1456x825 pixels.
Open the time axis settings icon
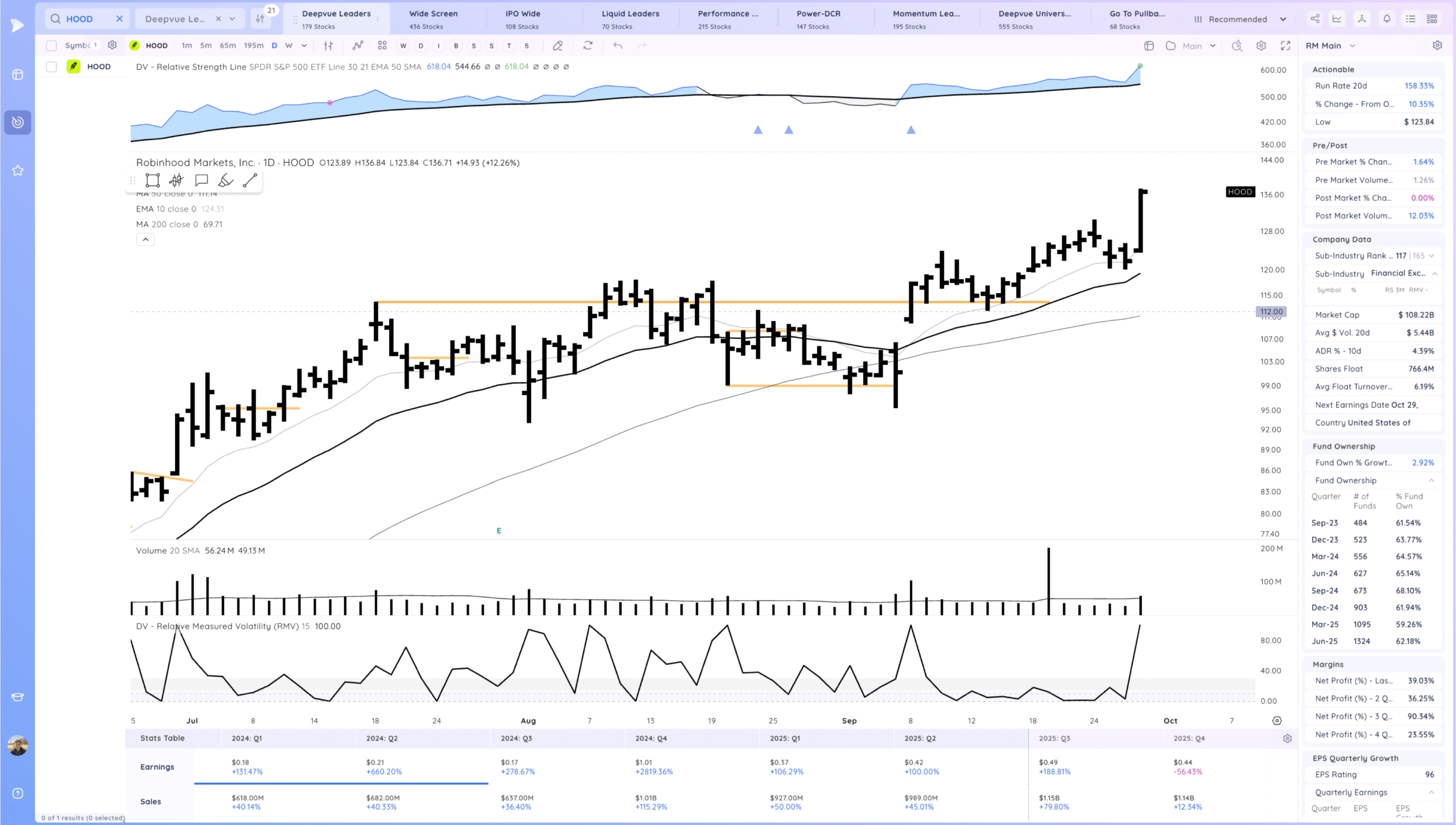(x=1277, y=721)
